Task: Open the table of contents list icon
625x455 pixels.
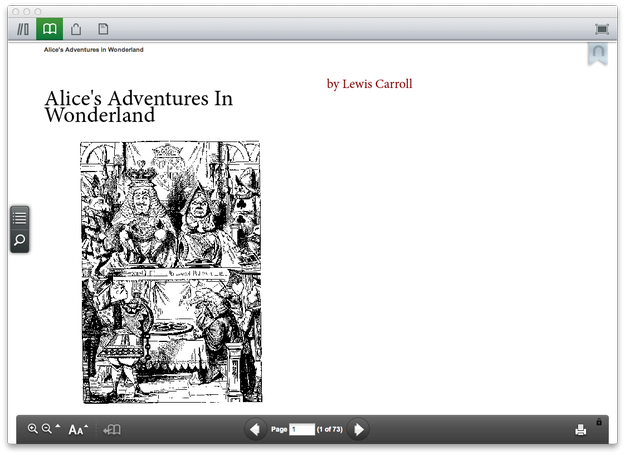Action: click(x=20, y=218)
